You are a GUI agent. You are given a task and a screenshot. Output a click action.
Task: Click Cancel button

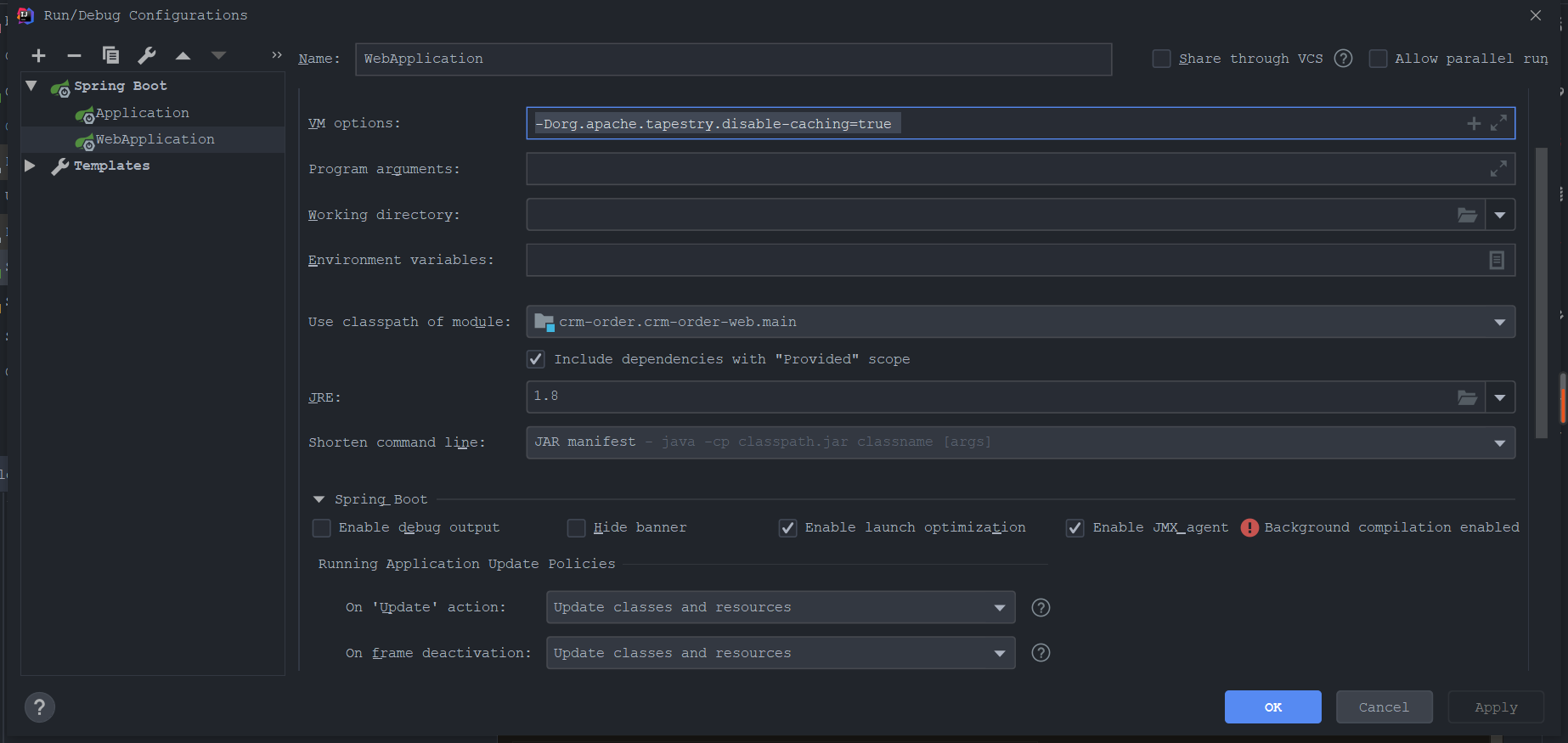pos(1384,707)
